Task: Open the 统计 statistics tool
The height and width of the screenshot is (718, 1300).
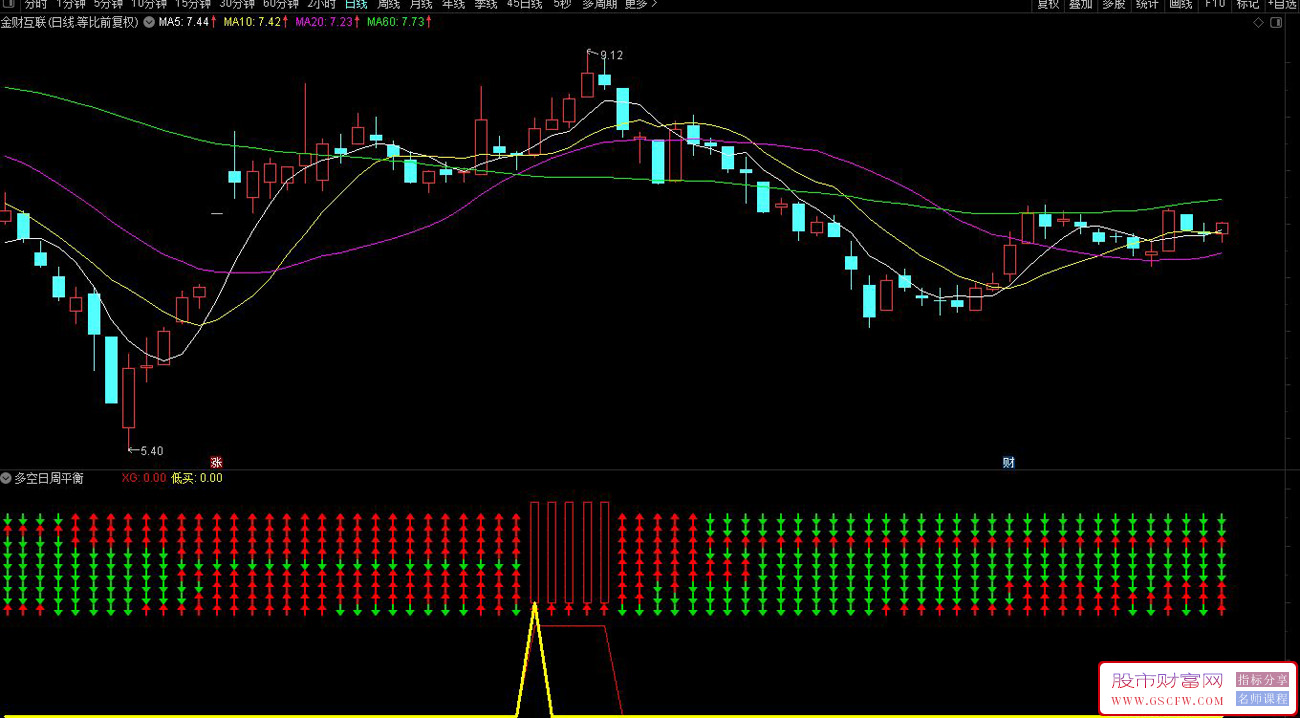Action: (x=1147, y=4)
